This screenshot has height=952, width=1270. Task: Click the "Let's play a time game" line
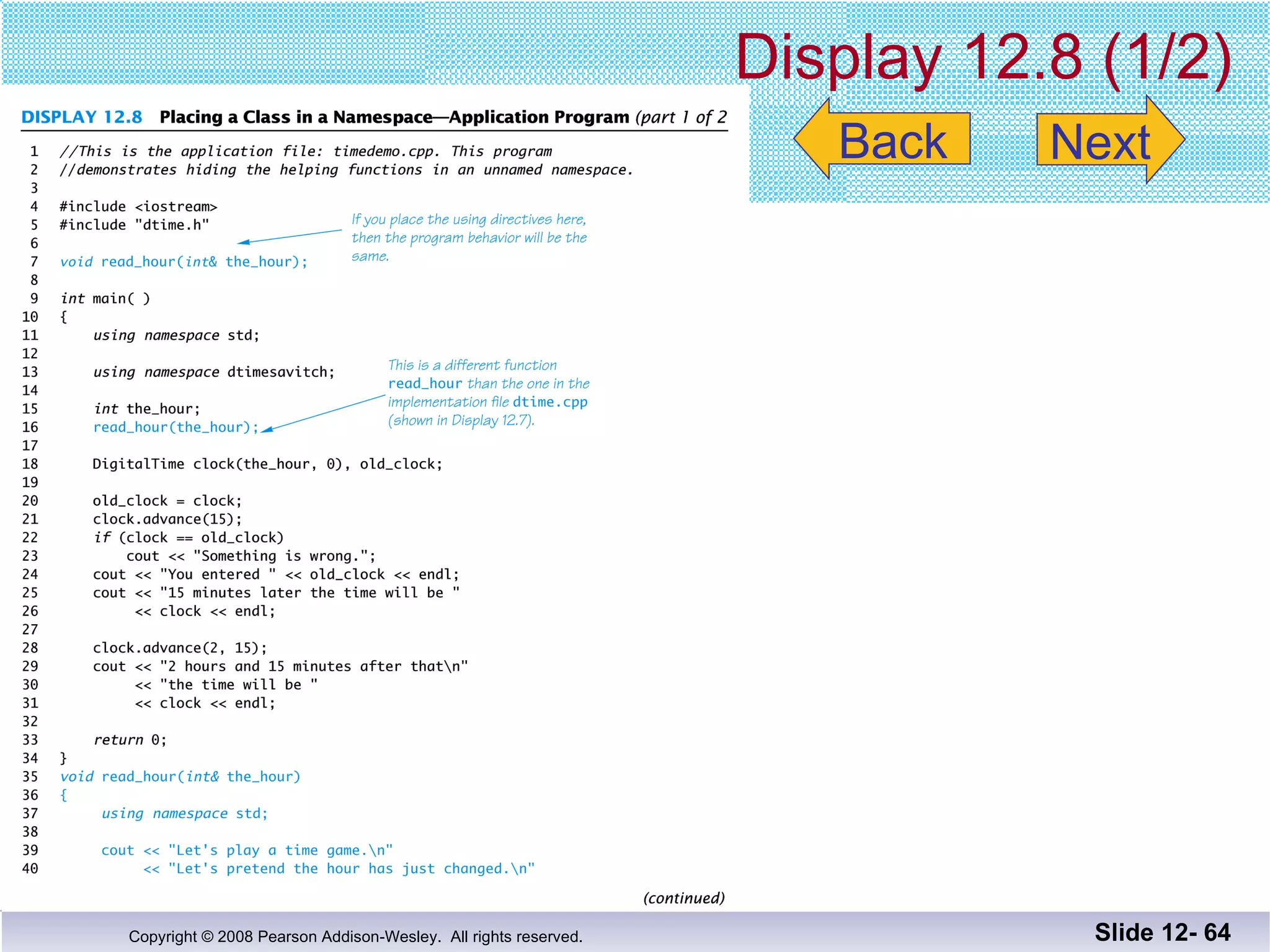point(247,850)
